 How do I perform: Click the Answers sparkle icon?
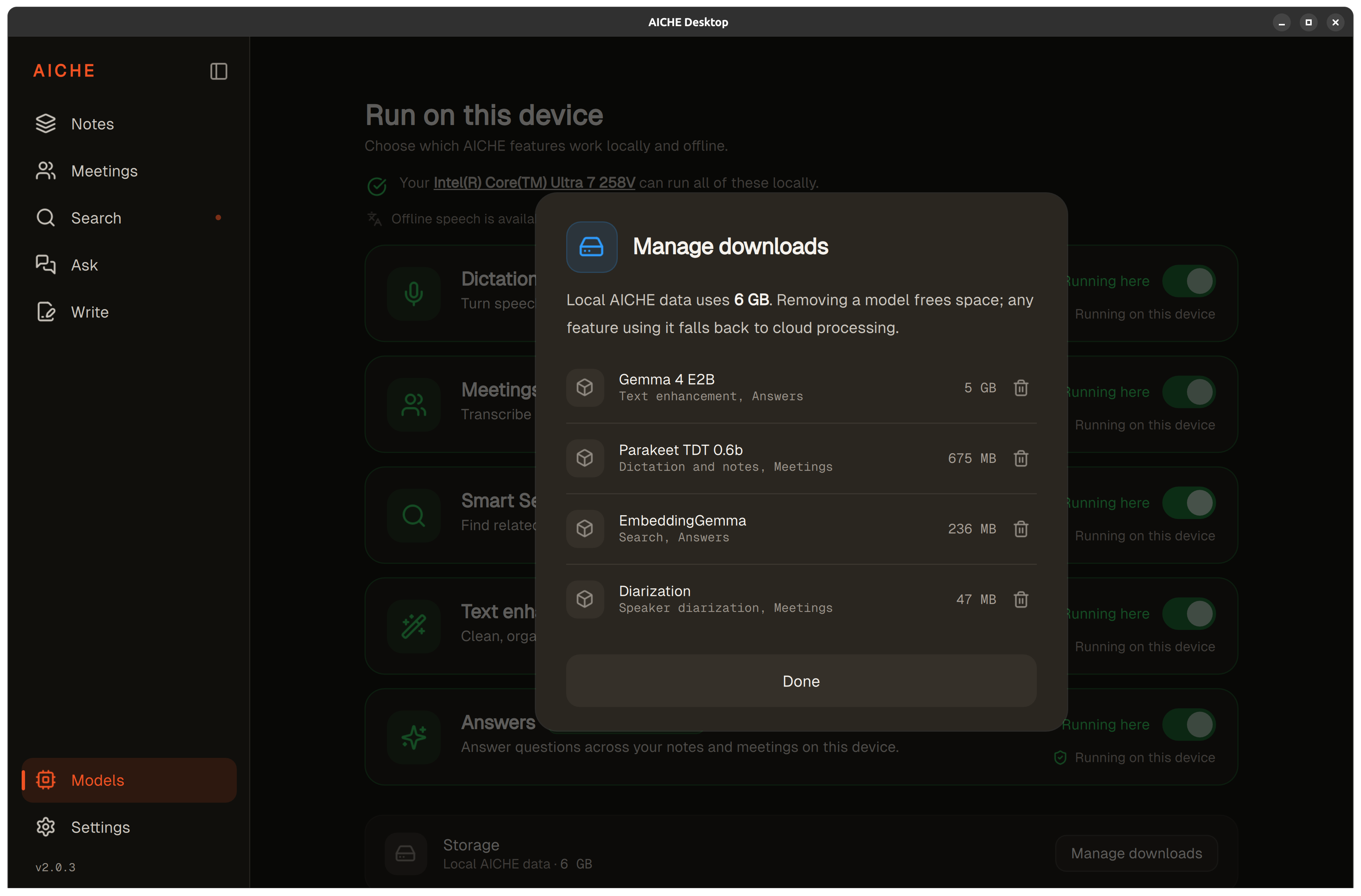click(413, 737)
